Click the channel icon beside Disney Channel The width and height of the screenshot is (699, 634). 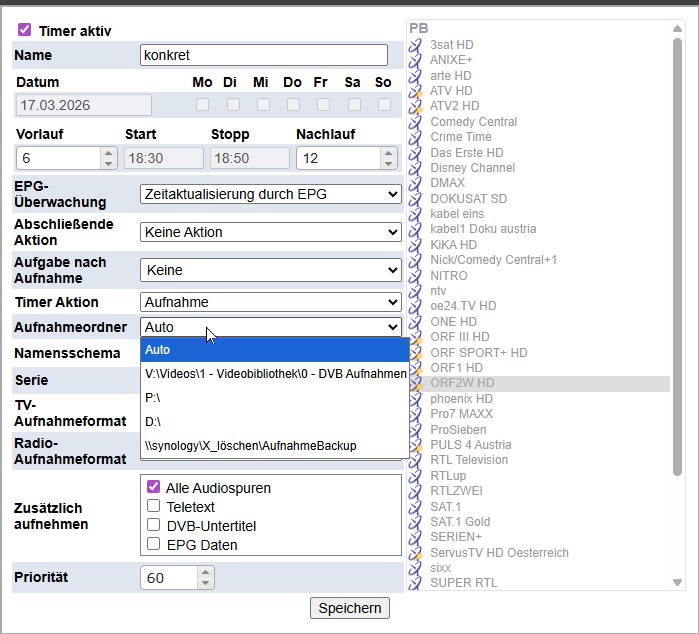point(416,168)
